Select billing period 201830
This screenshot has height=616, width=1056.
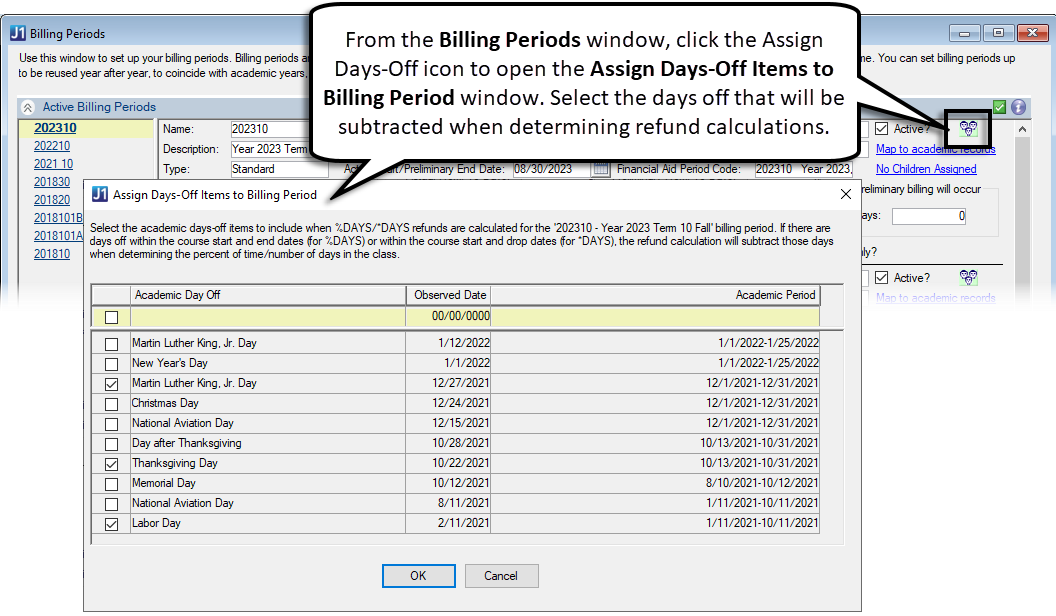pyautogui.click(x=52, y=182)
